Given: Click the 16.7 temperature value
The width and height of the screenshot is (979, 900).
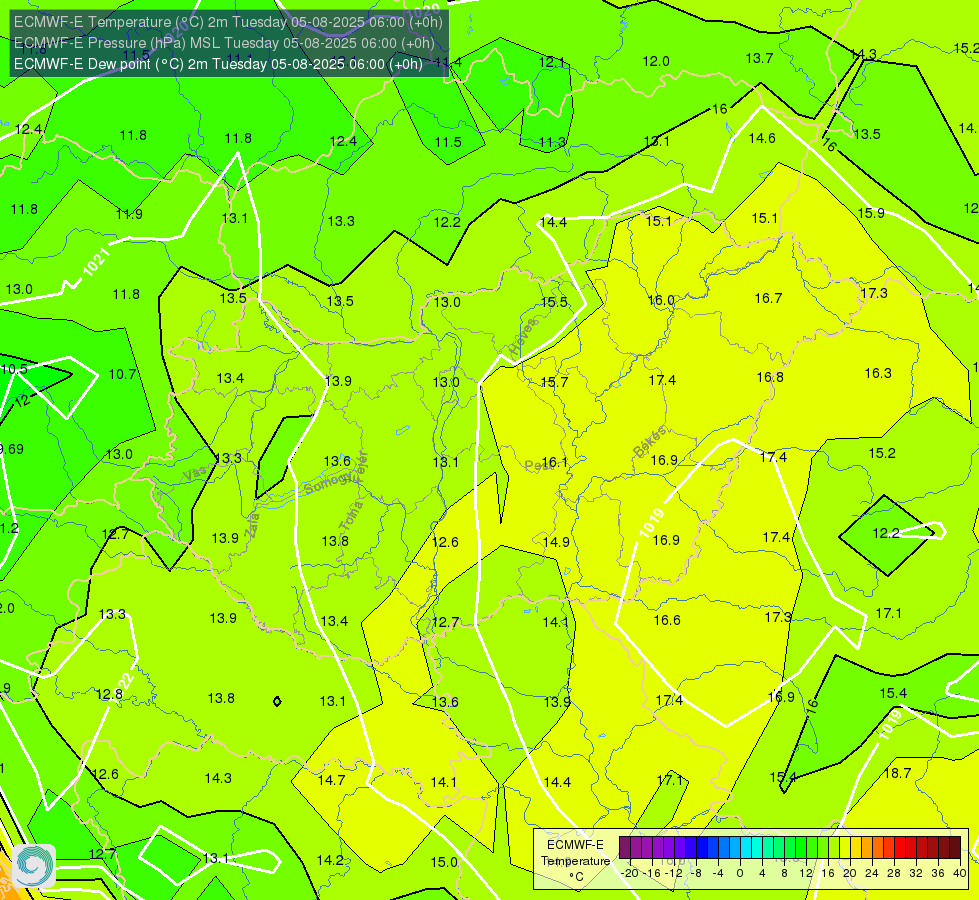Looking at the screenshot, I should pos(768,298).
